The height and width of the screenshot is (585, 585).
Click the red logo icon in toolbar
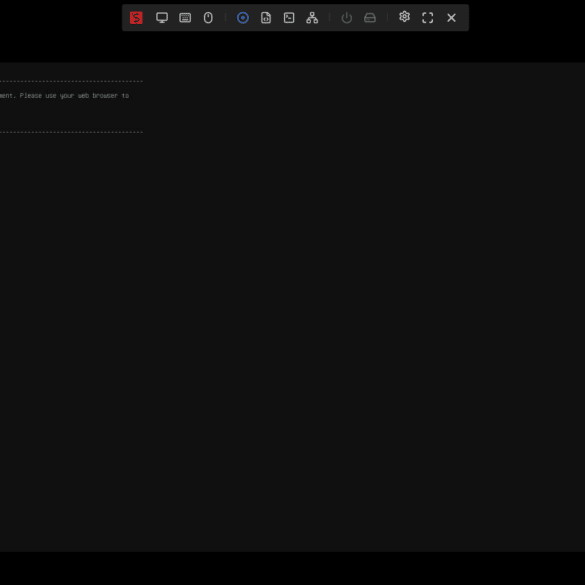136,18
